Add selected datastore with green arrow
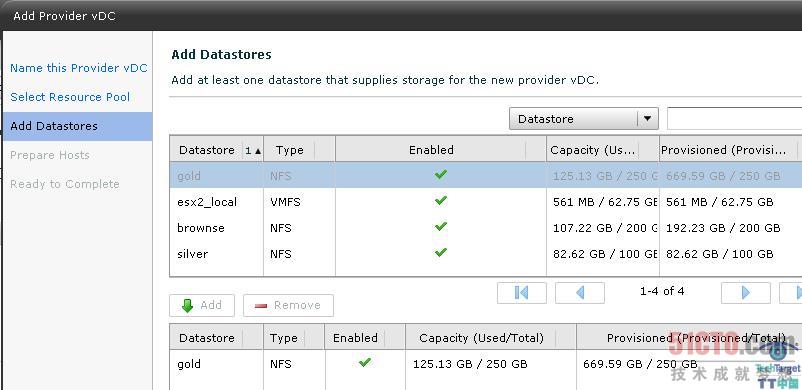This screenshot has height=390, width=802. tap(202, 306)
